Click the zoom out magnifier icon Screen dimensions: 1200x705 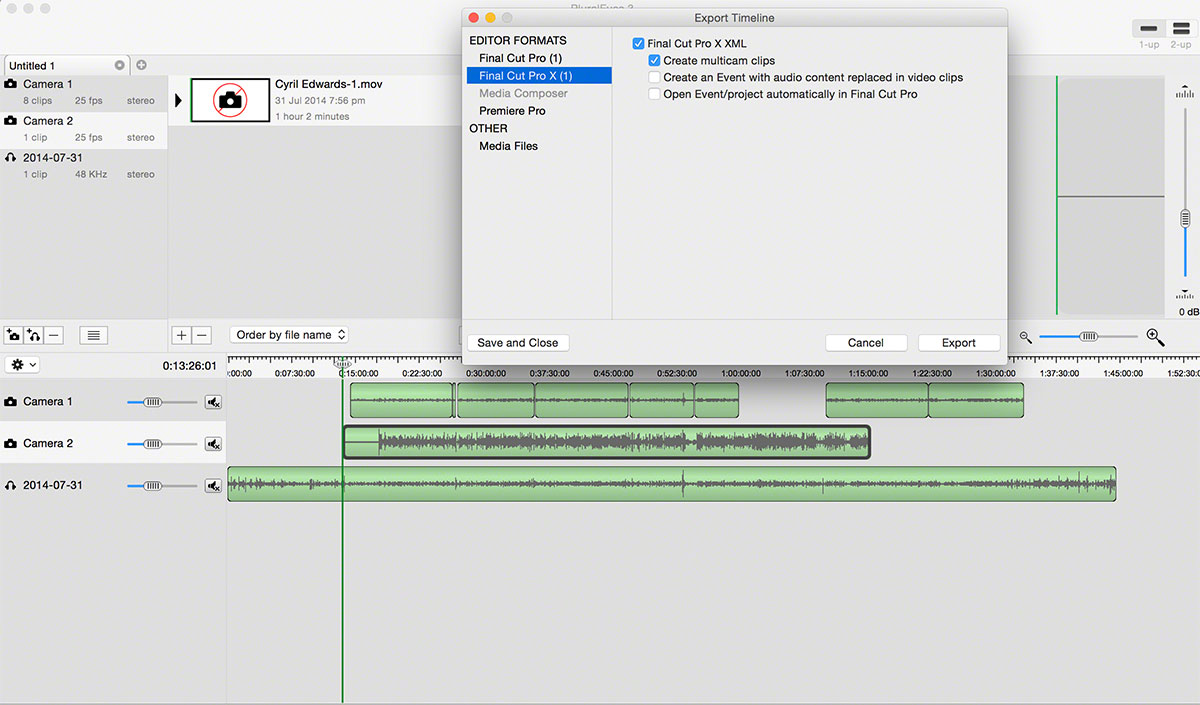pos(1026,338)
